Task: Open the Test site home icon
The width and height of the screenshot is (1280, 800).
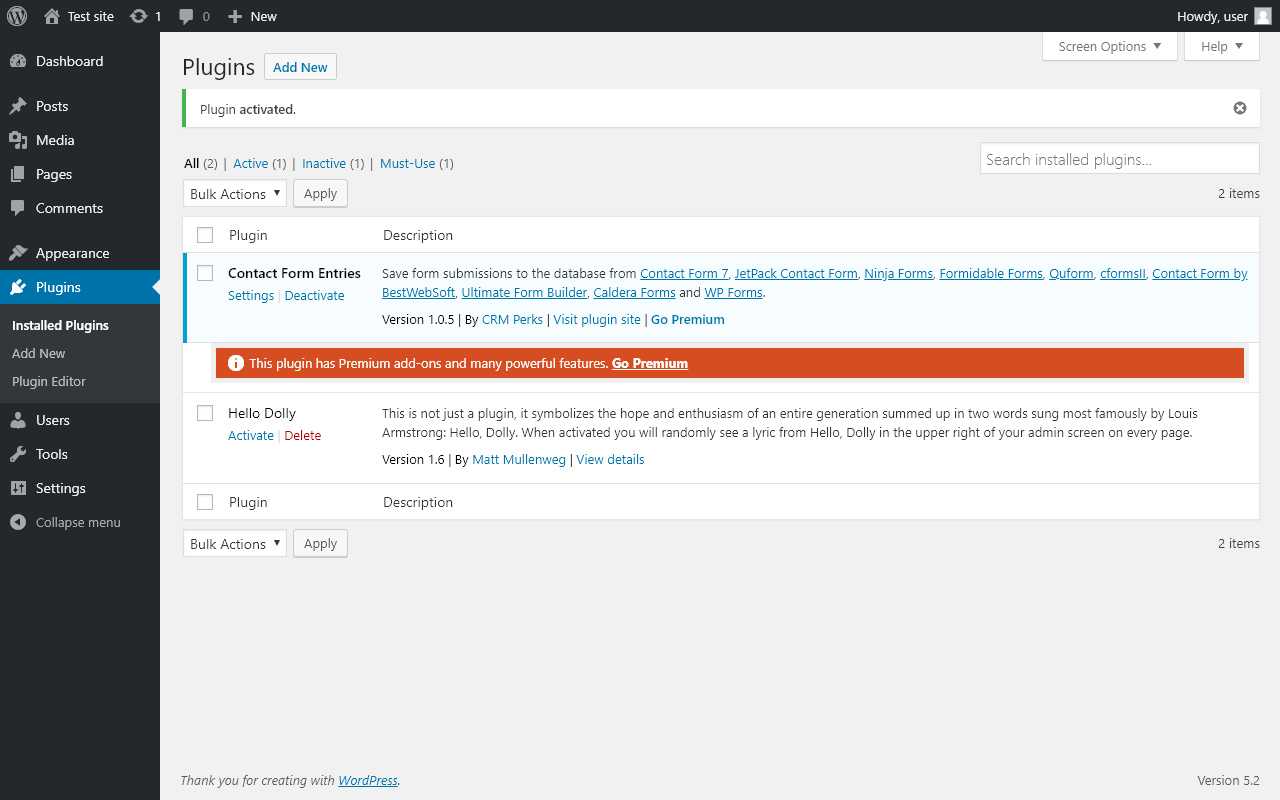Action: coord(52,16)
